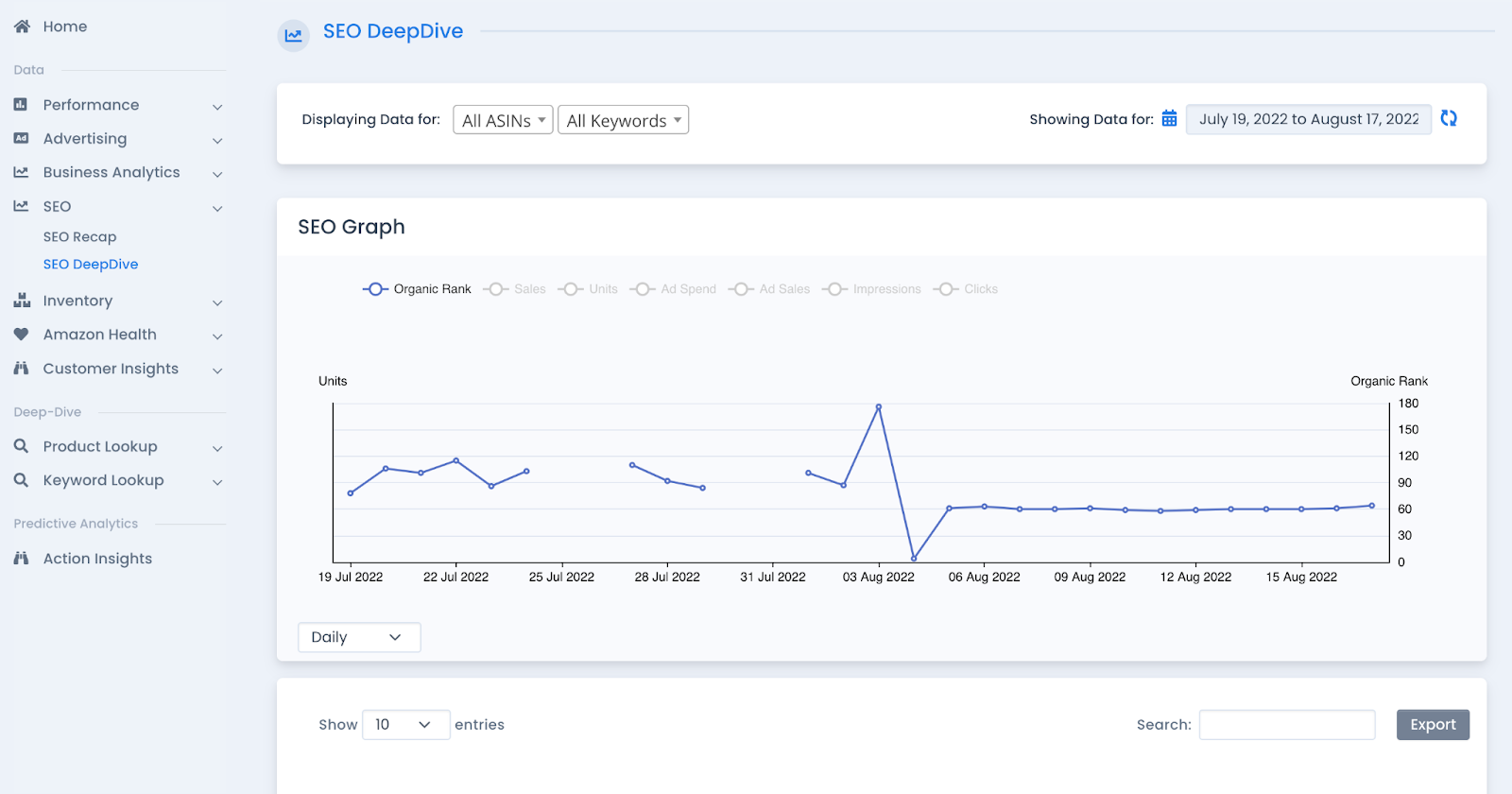Focus the table Search field
The width and height of the screenshot is (1512, 794).
pyautogui.click(x=1287, y=725)
